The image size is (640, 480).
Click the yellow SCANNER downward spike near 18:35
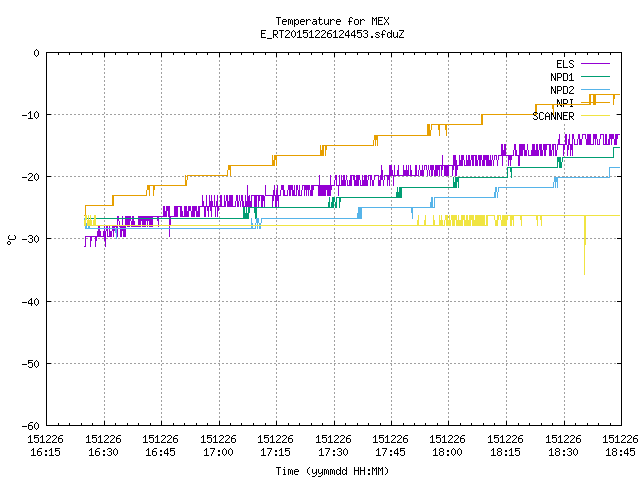point(584,245)
